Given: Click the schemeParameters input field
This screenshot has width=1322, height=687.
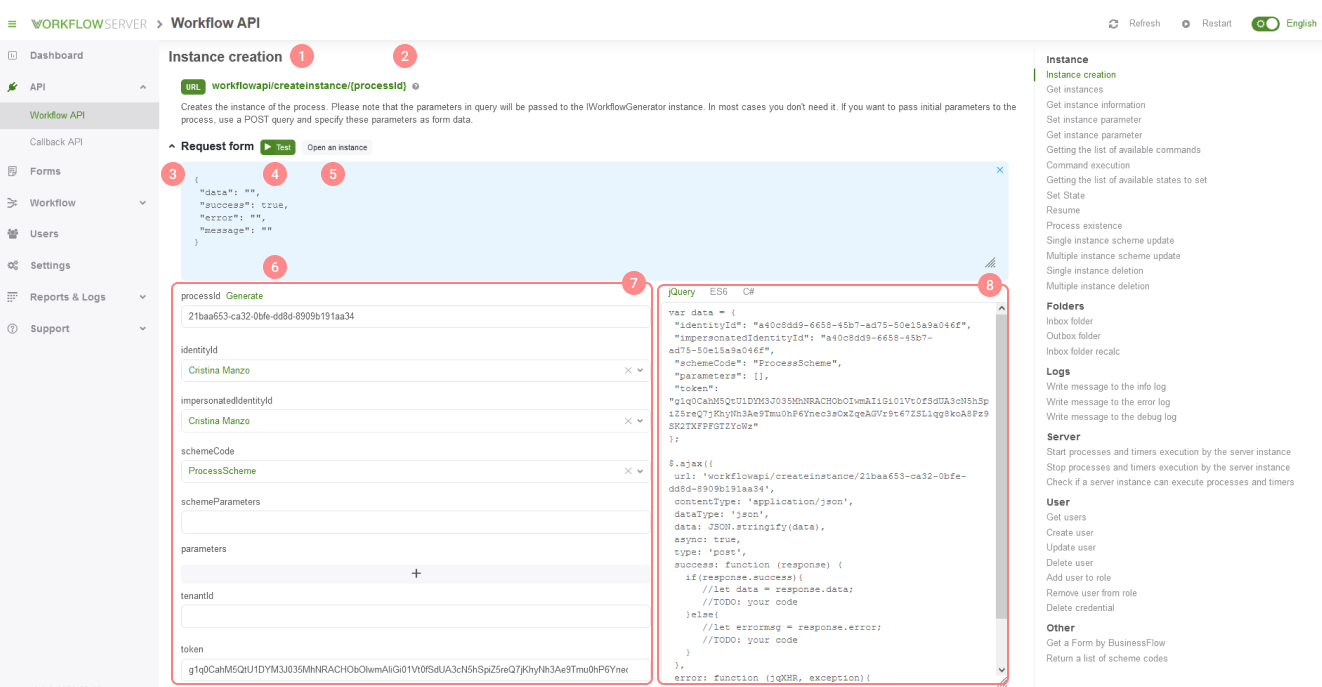Looking at the screenshot, I should [416, 522].
